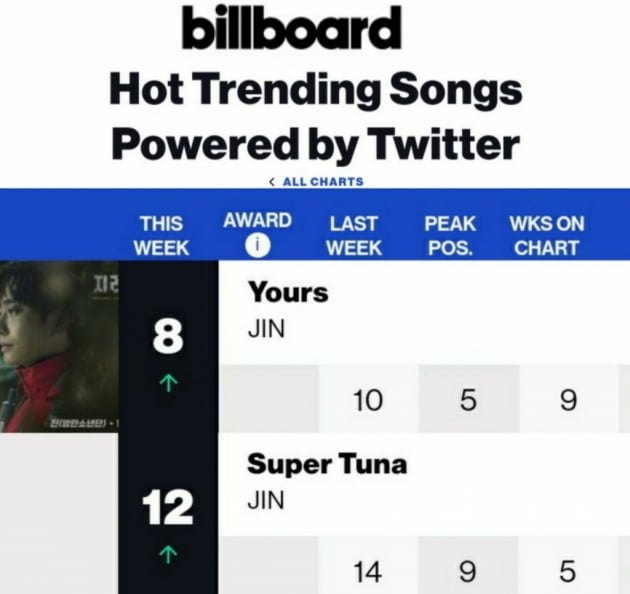Click the back chevron beside All Charts
Screen dimensions: 630x594
point(272,182)
